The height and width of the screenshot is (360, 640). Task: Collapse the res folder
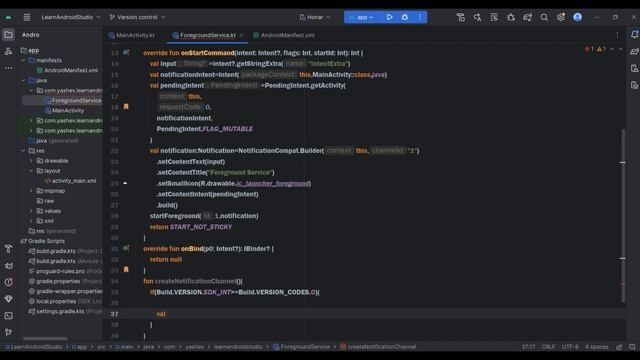pyautogui.click(x=23, y=151)
